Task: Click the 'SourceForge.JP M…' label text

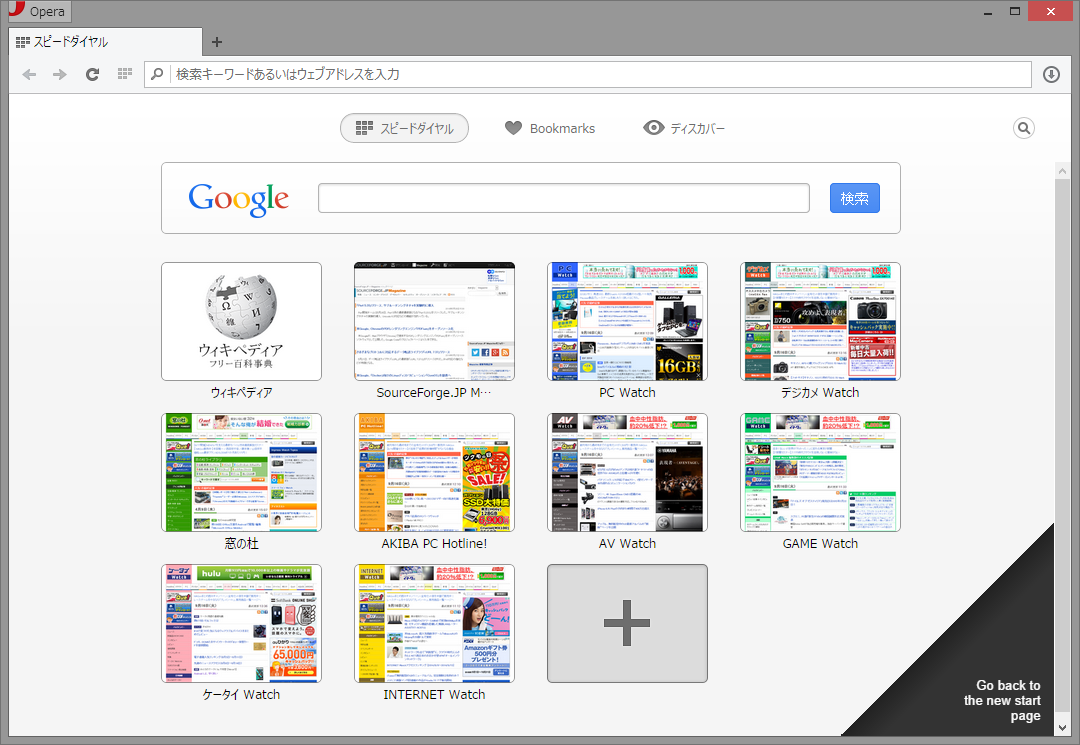Action: point(435,392)
